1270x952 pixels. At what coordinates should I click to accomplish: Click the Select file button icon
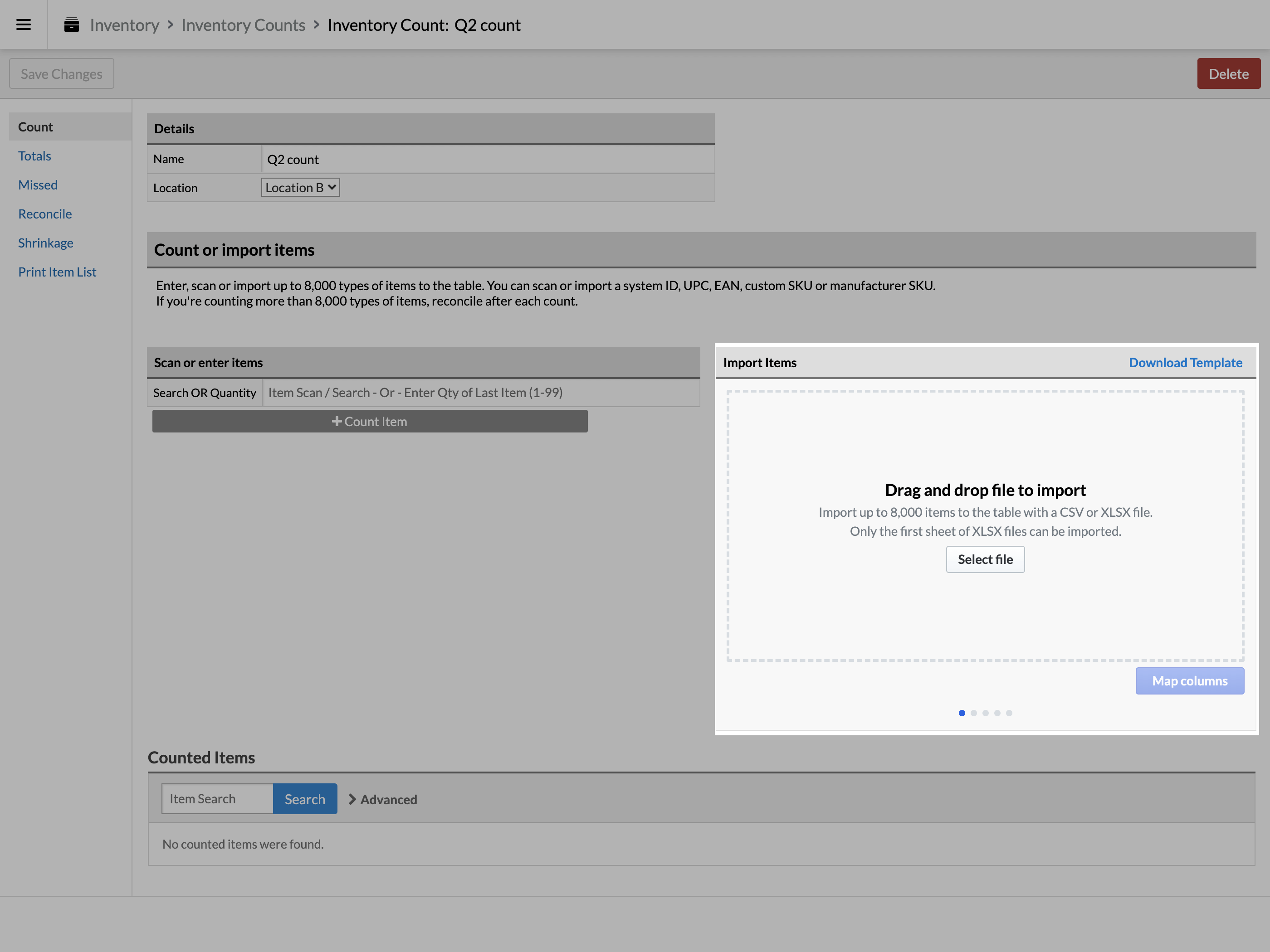(x=985, y=559)
